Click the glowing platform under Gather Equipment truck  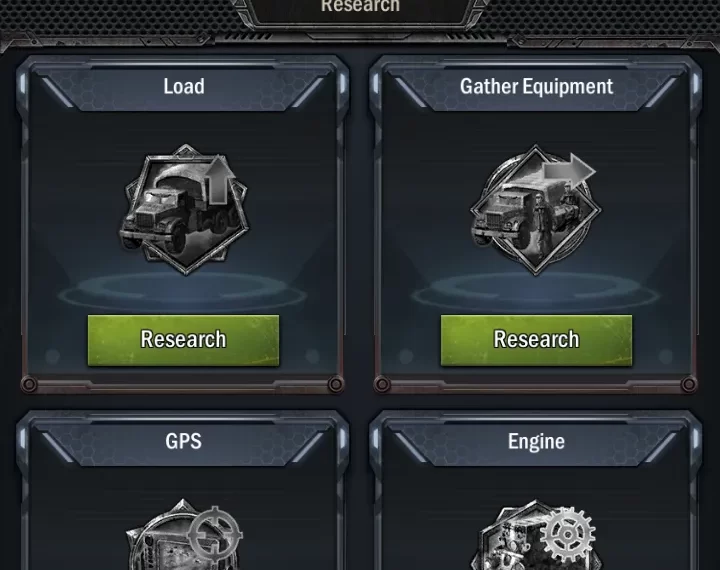pyautogui.click(x=535, y=290)
